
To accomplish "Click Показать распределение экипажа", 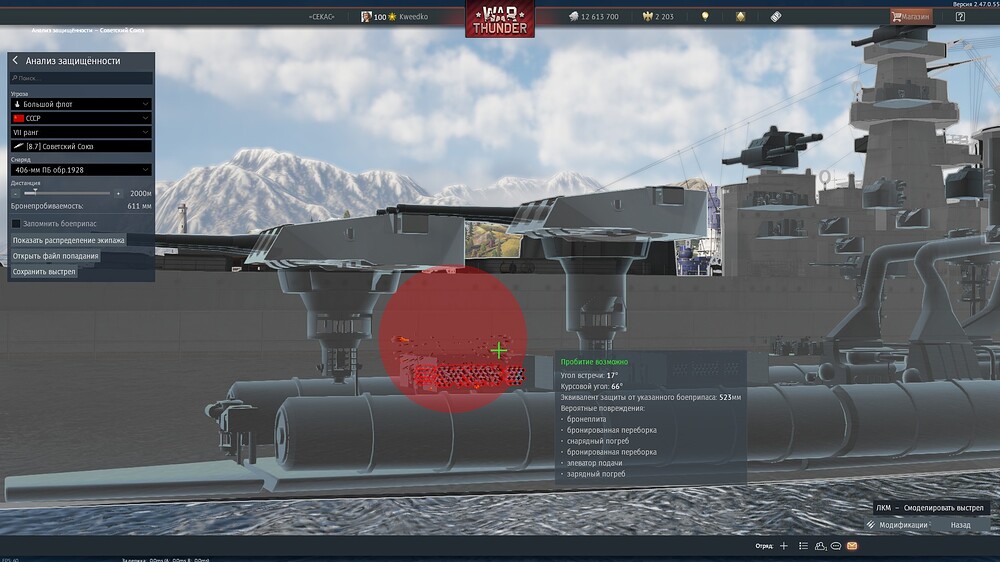I will tap(68, 240).
